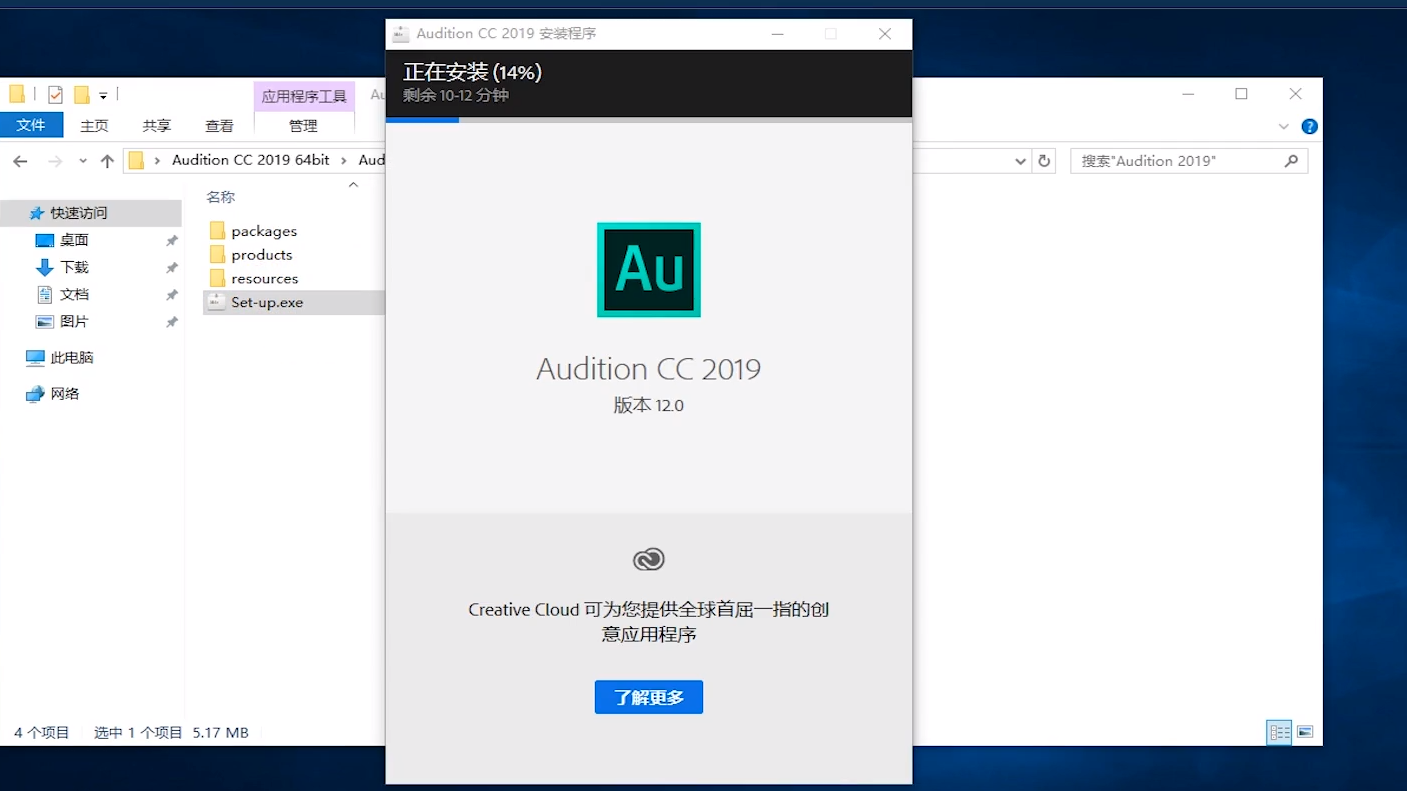The image size is (1407, 791).
Task: Switch Explorer to details view
Action: 1280,732
